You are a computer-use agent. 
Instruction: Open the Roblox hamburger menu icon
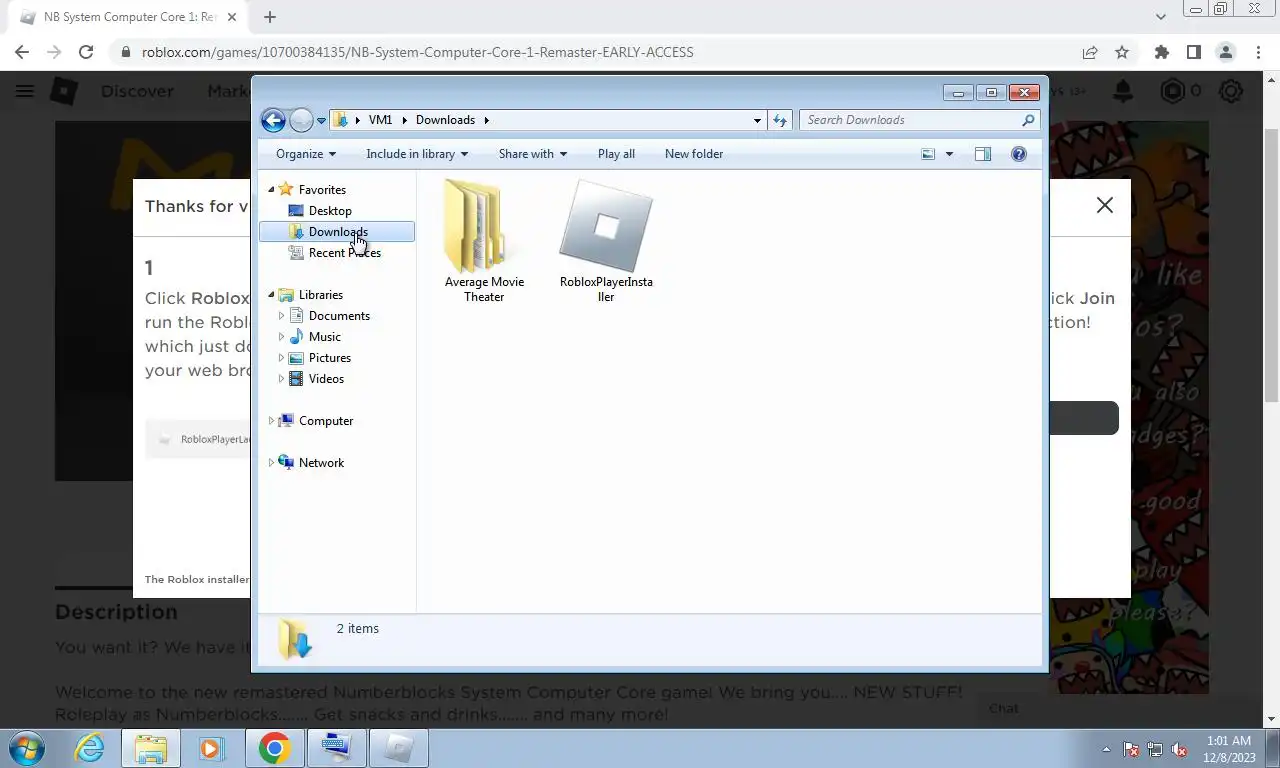click(x=25, y=91)
